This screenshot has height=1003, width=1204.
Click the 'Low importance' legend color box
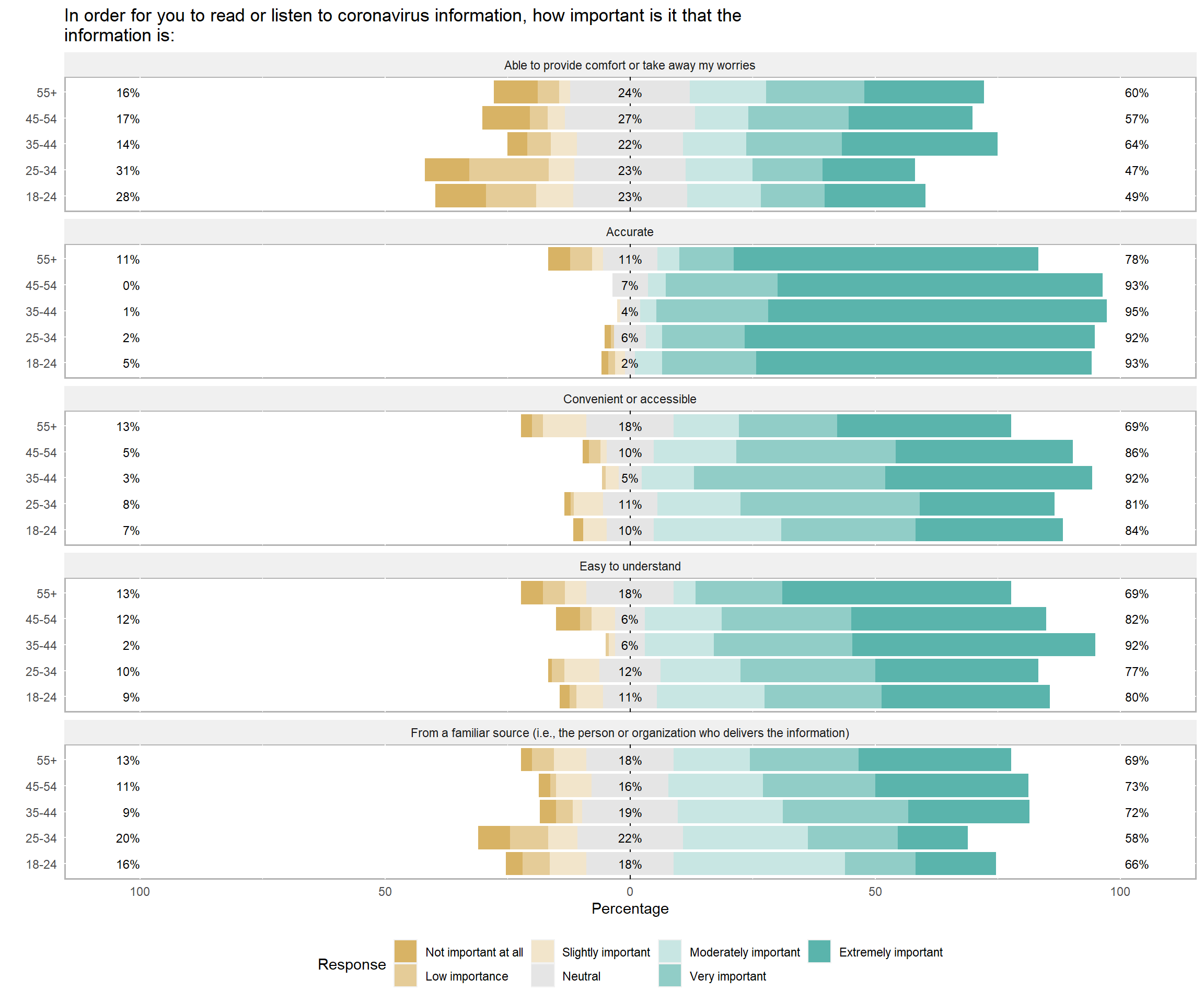point(406,975)
